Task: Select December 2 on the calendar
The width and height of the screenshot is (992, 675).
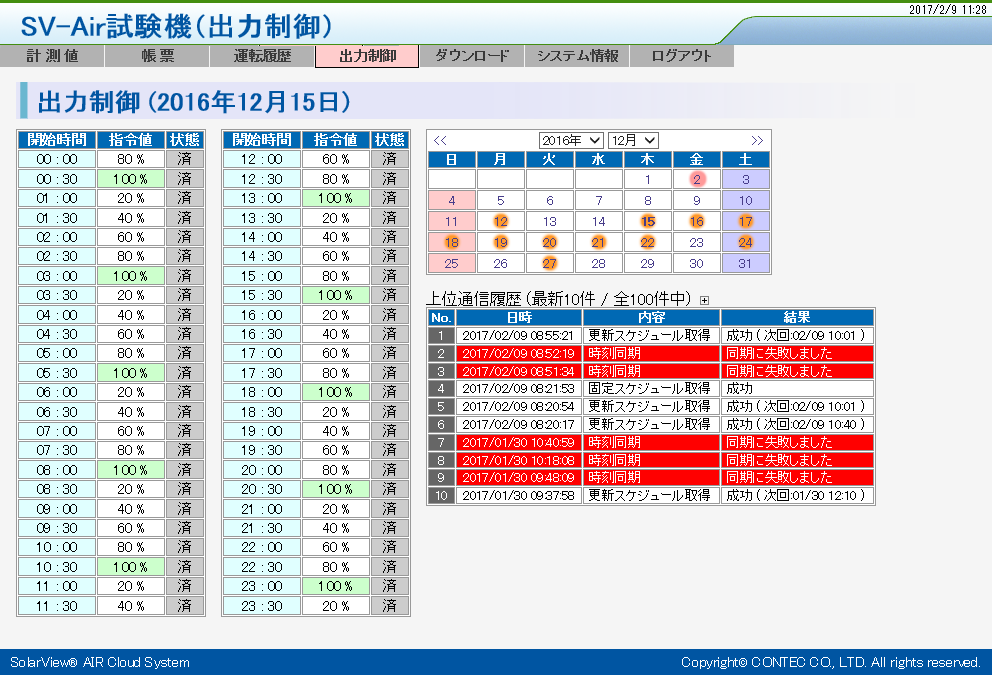Action: [697, 179]
